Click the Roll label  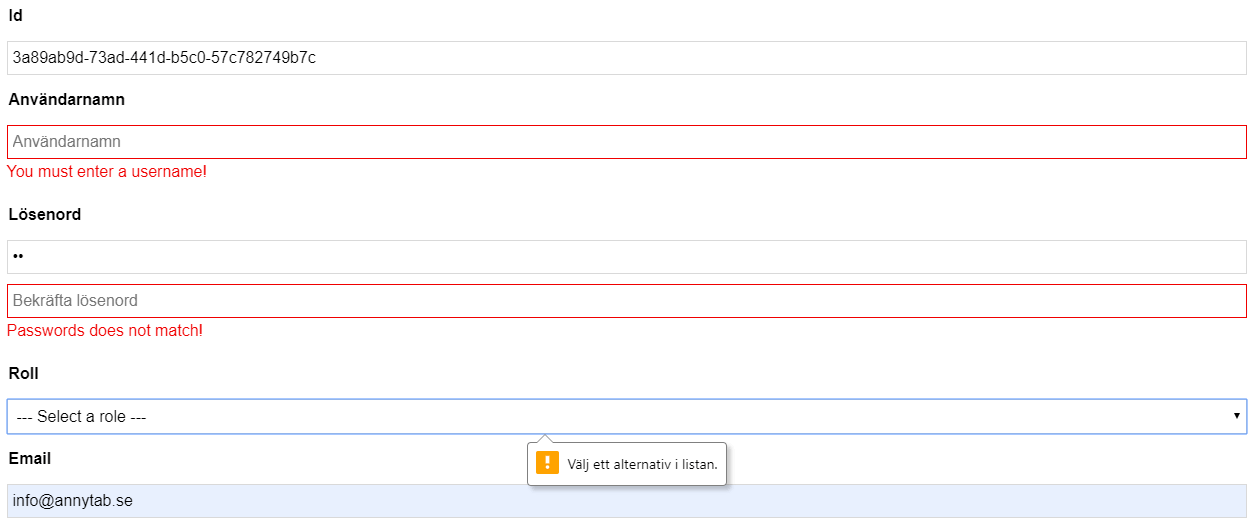coord(24,374)
